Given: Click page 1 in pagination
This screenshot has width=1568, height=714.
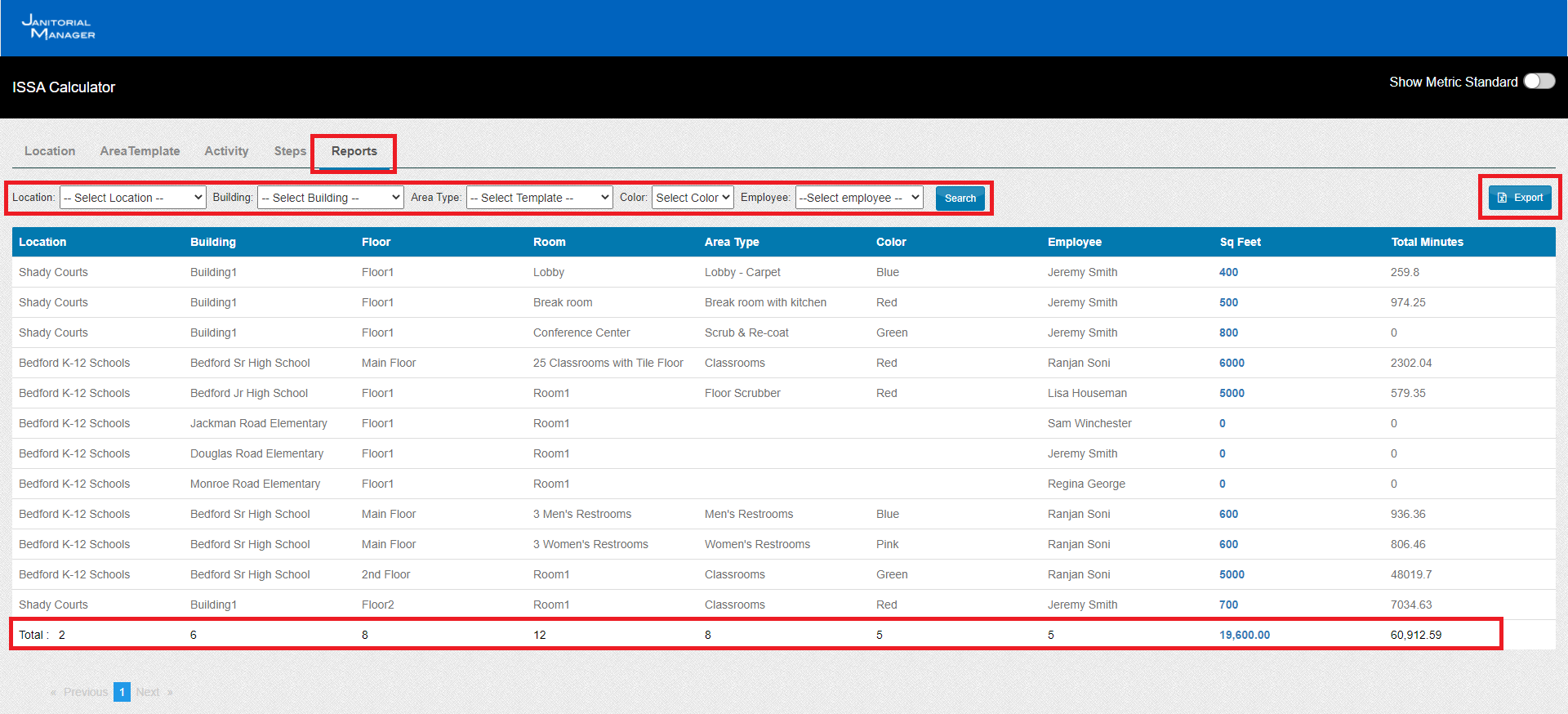Looking at the screenshot, I should [x=122, y=692].
